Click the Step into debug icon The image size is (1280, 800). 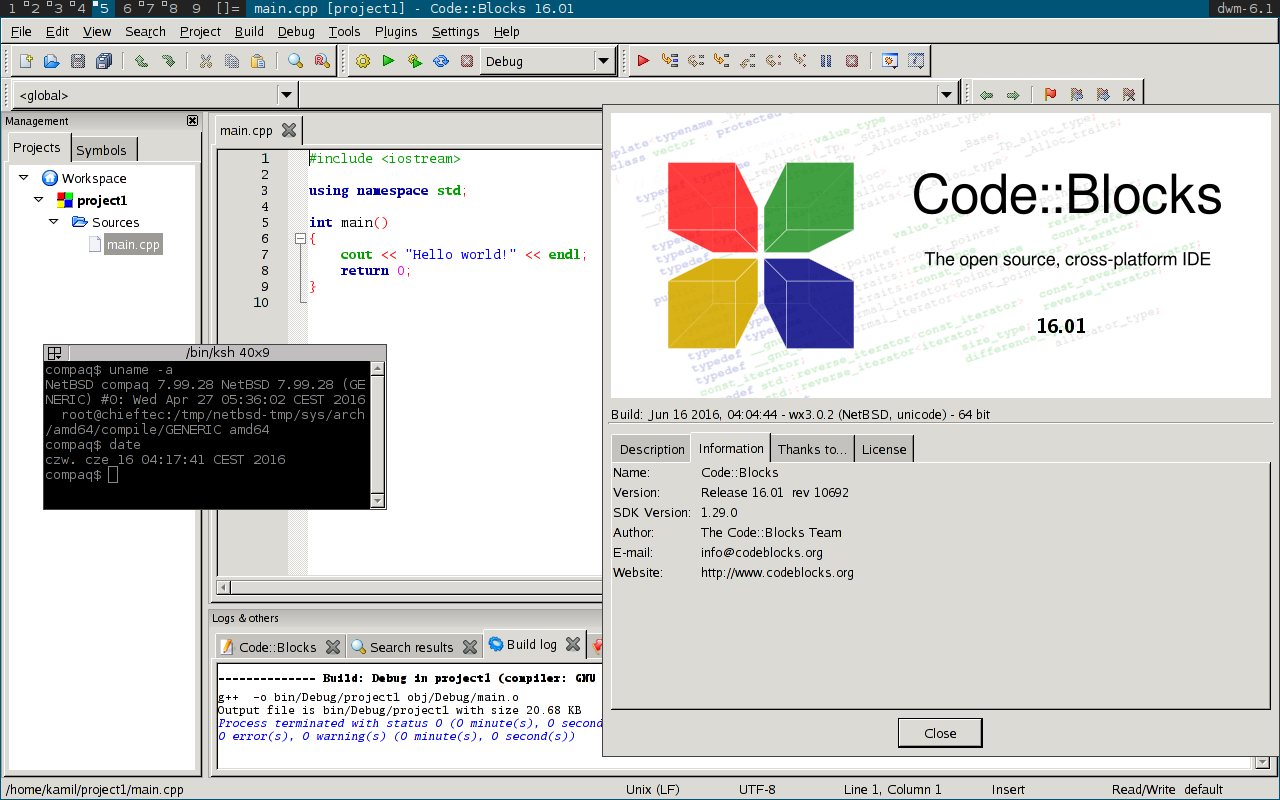pos(722,61)
